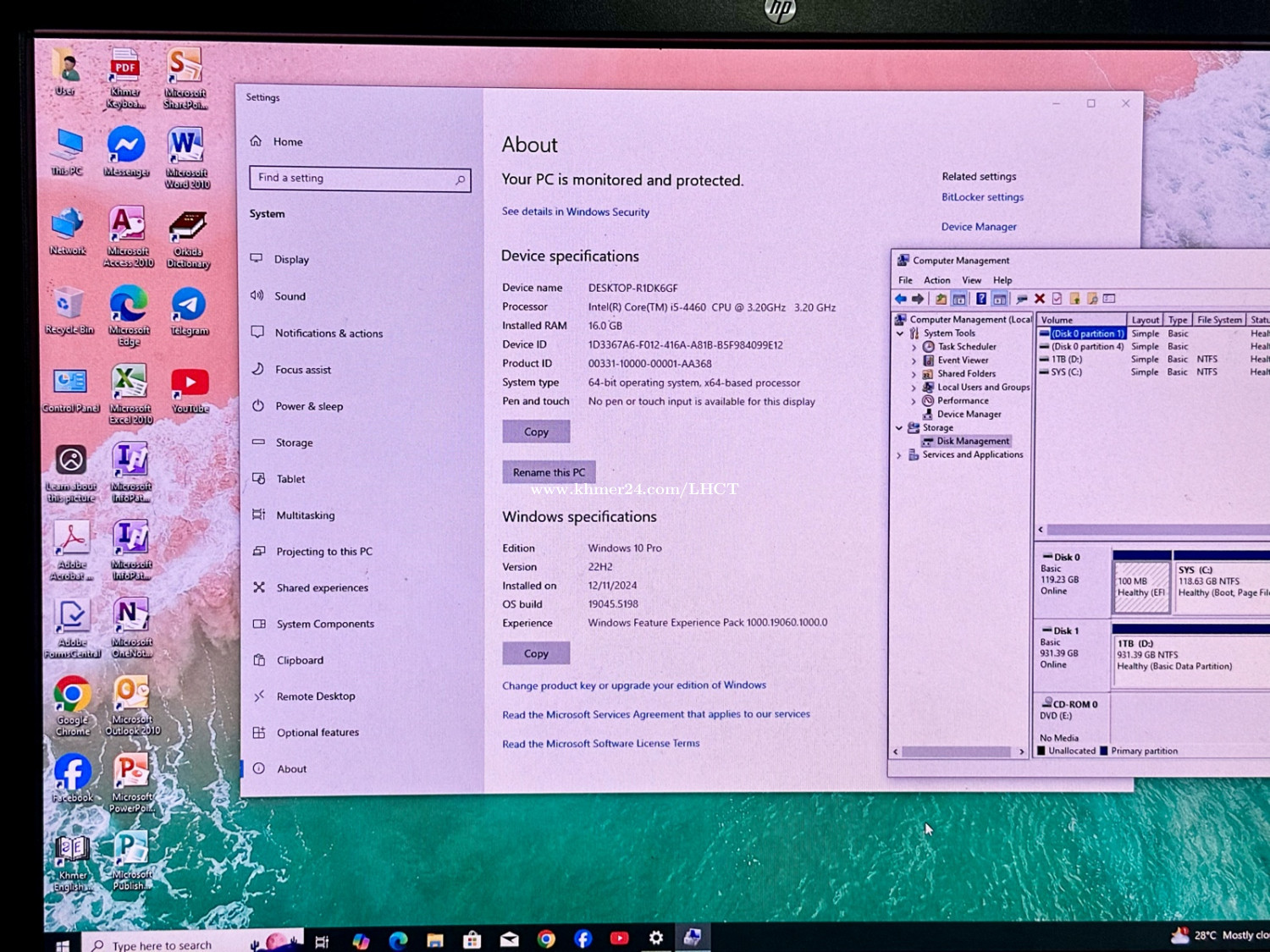Click the Copy button under Device specifications
Screen dimensions: 1270x952
pos(536,432)
